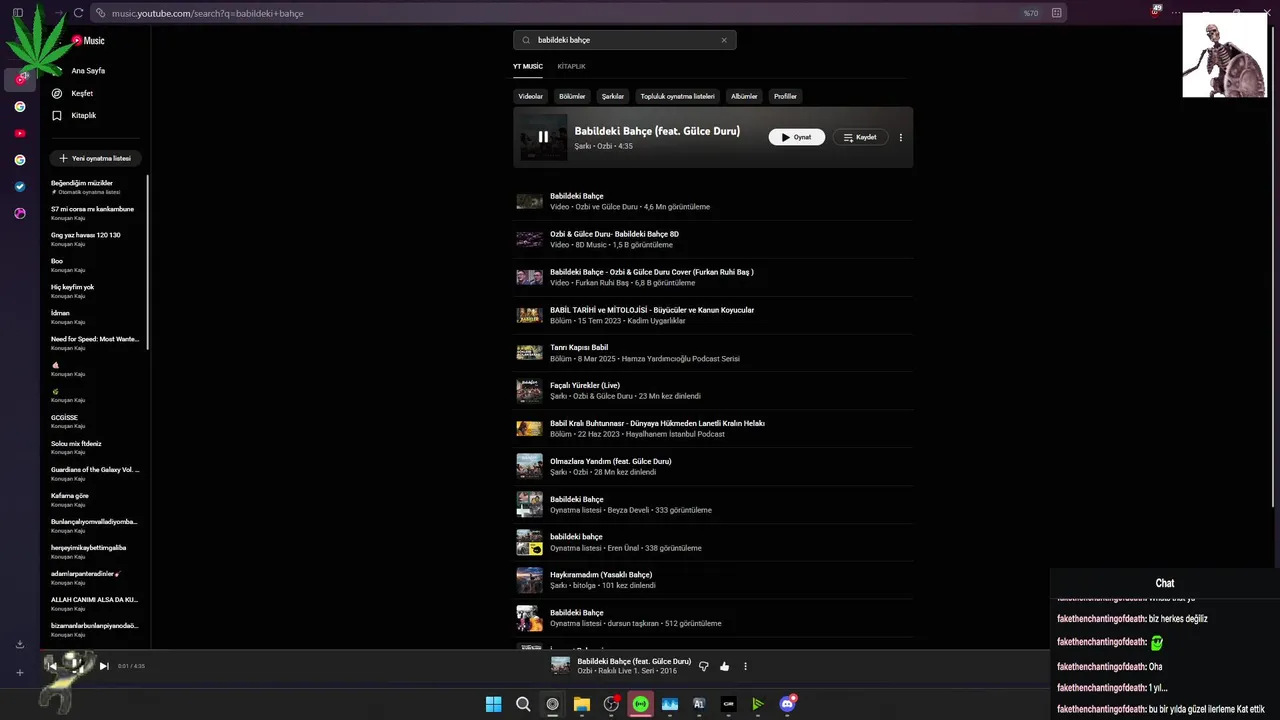
Task: Open browser downloads icon in sidebar
Action: [x=19, y=645]
